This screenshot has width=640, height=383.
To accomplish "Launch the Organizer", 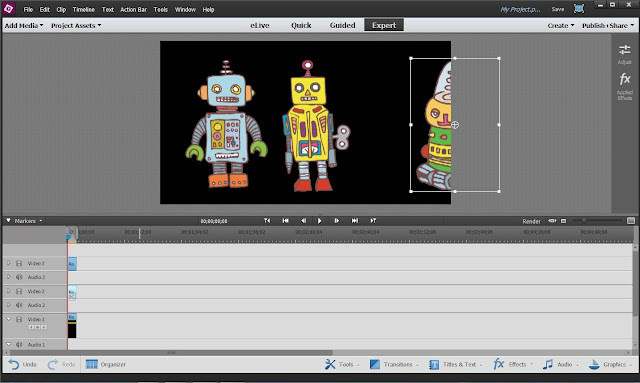I will point(106,364).
